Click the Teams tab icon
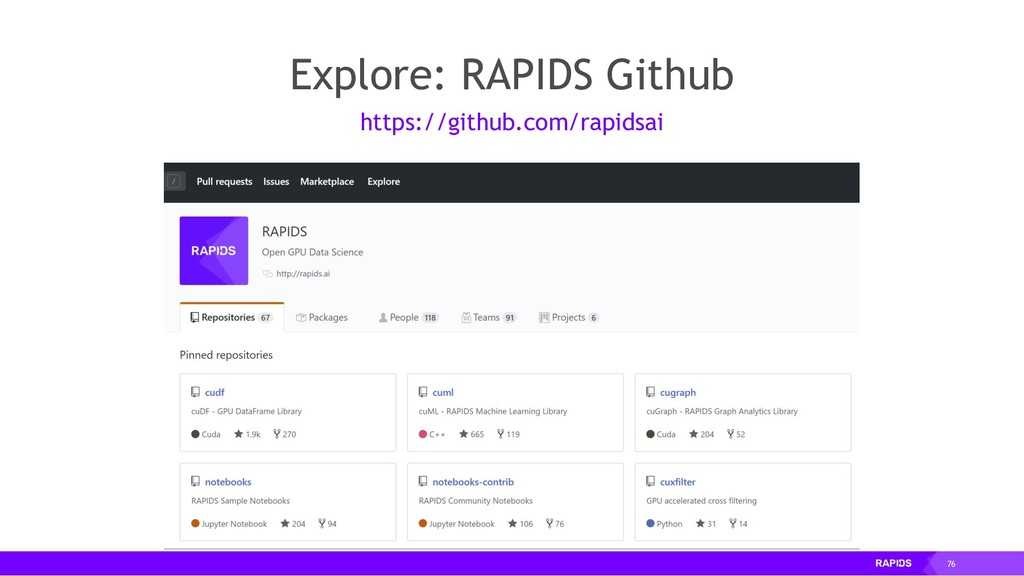 [x=466, y=317]
